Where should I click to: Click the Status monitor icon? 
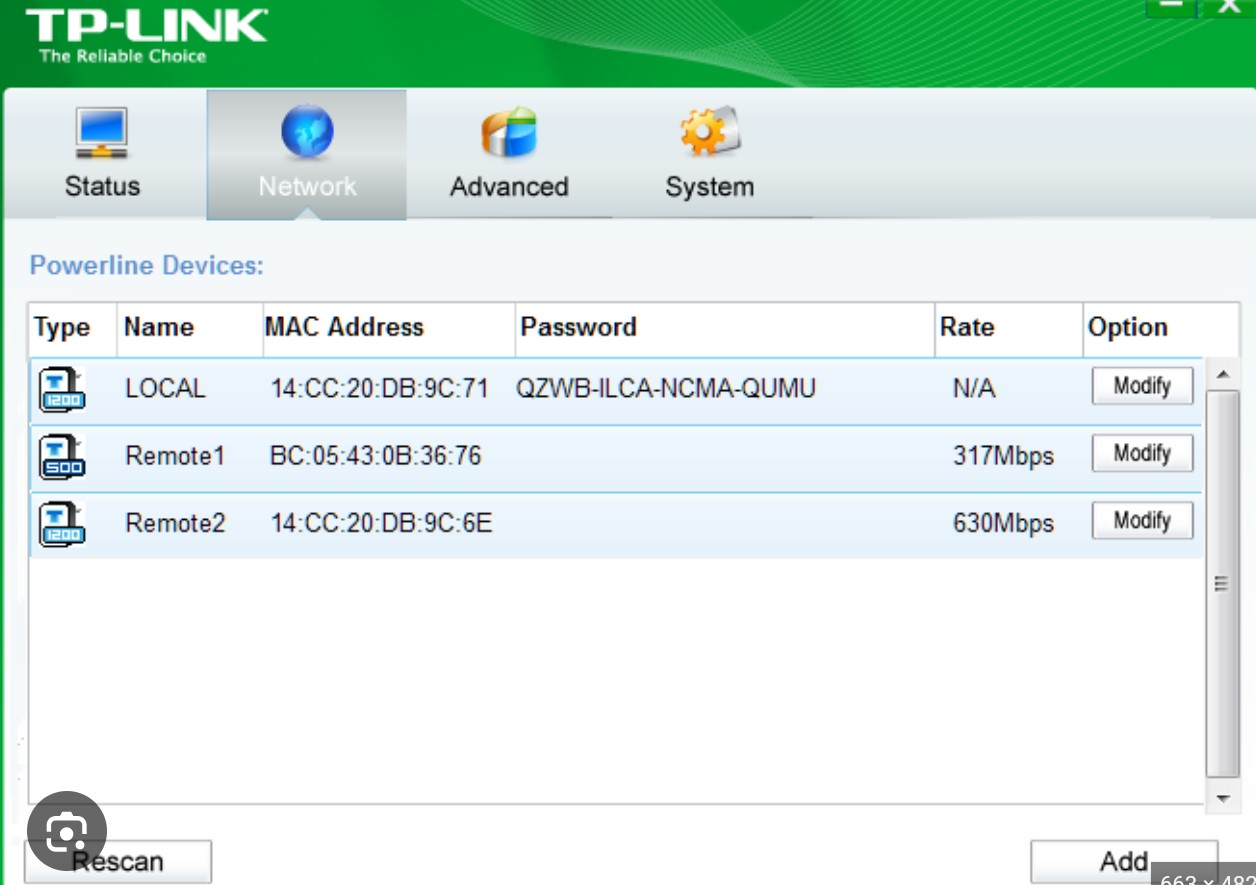tap(102, 134)
